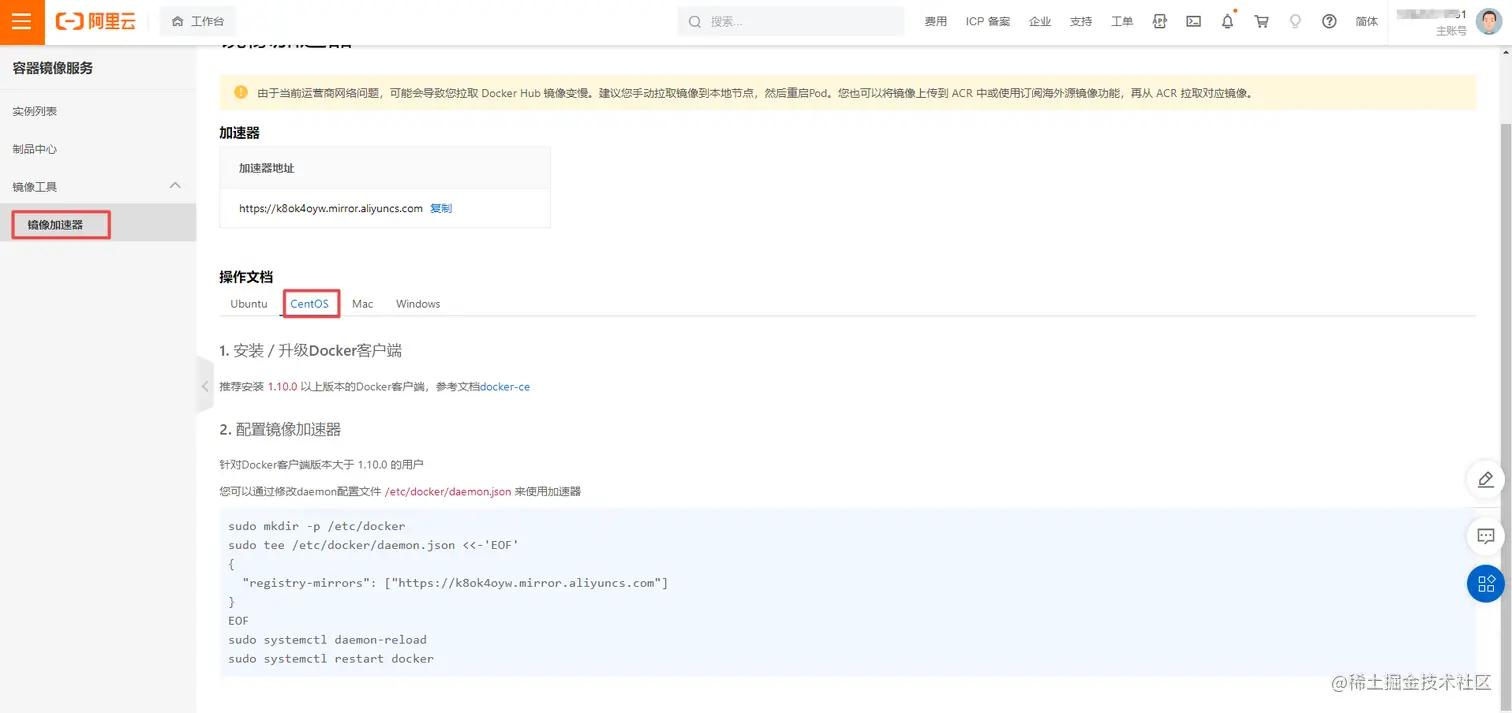The width and height of the screenshot is (1512, 713).
Task: Switch to the Ubuntu tab
Action: tap(249, 304)
